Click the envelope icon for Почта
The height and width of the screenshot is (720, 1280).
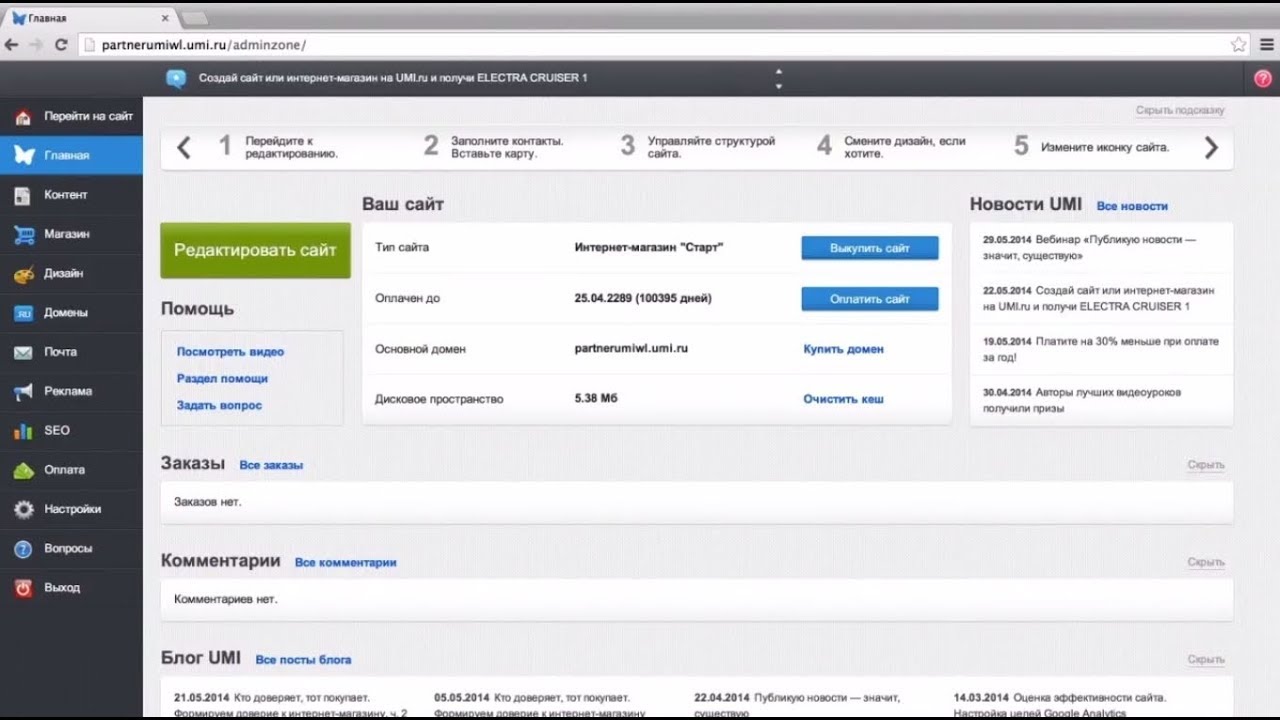coord(23,352)
